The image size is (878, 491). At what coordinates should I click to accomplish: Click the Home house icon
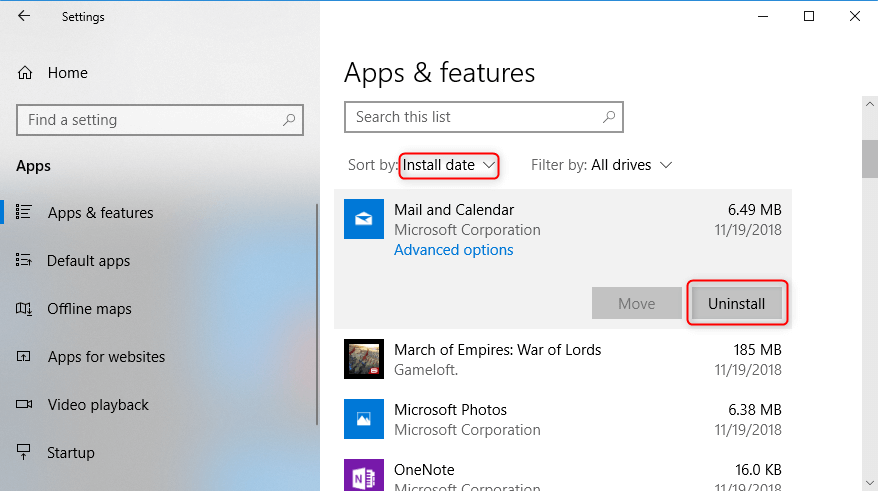click(x=25, y=73)
